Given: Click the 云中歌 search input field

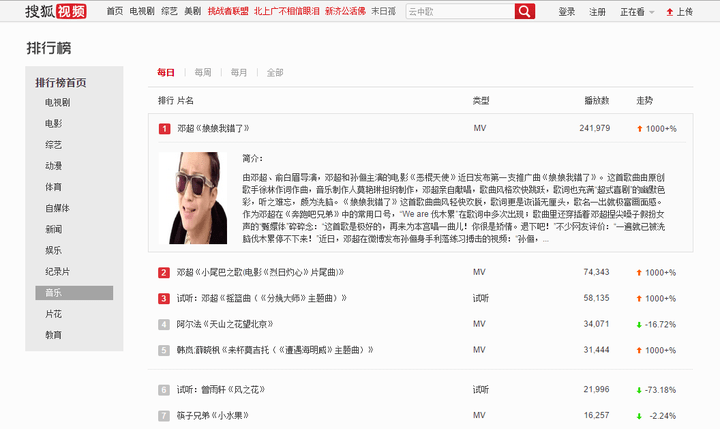Looking at the screenshot, I should [x=460, y=11].
